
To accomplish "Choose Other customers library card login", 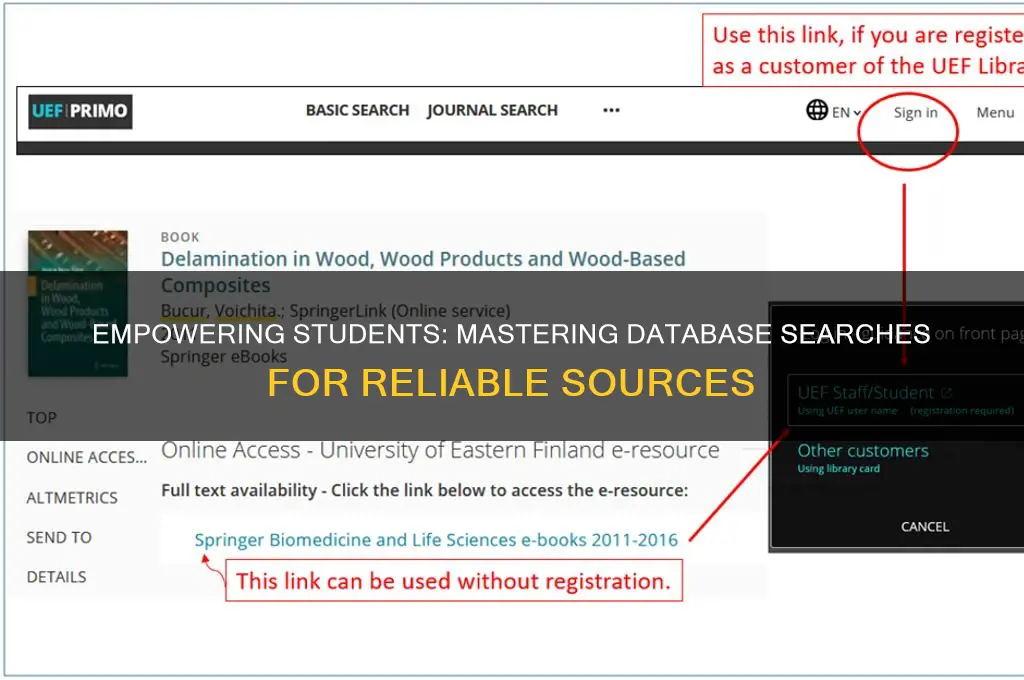I will (863, 458).
